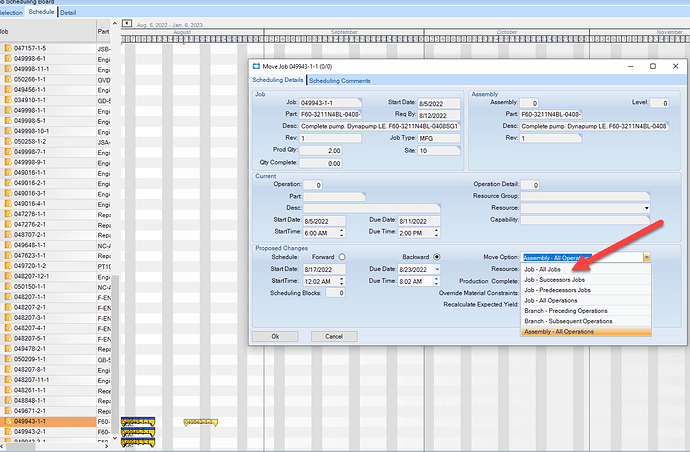This screenshot has width=690, height=452.
Task: Open the Move Option dropdown arrow
Action: tap(646, 257)
